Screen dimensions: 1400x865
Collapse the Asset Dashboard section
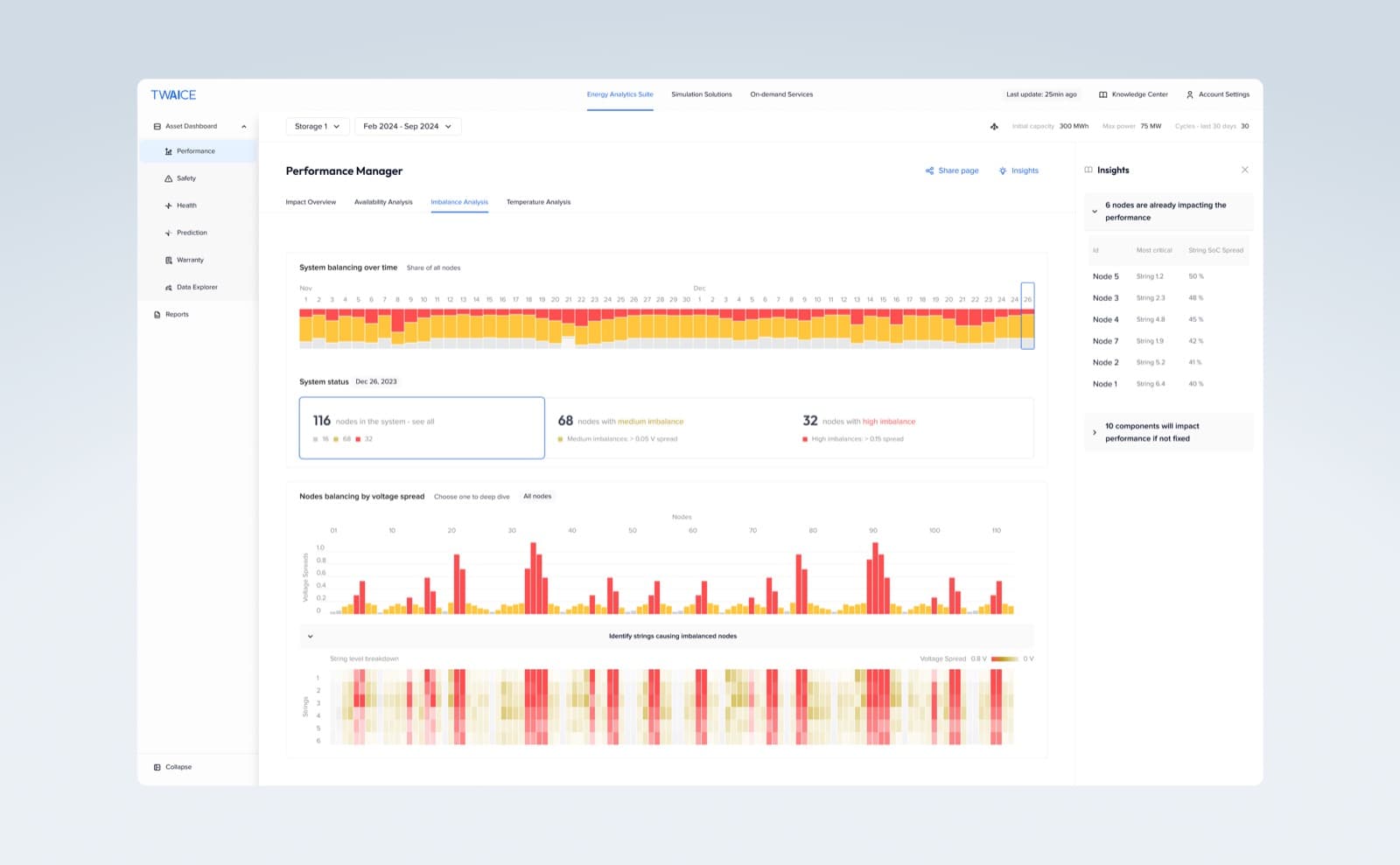tap(244, 126)
